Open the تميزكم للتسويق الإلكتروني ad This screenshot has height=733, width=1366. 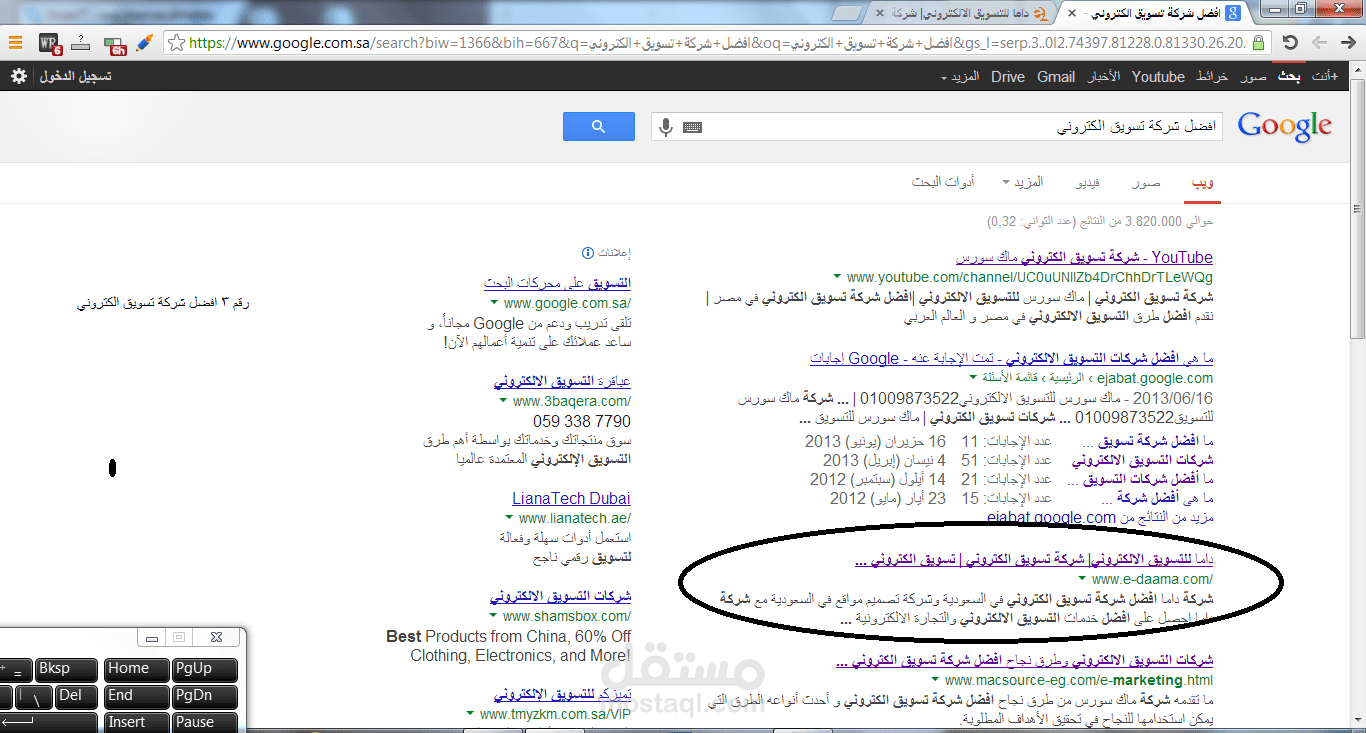click(563, 693)
